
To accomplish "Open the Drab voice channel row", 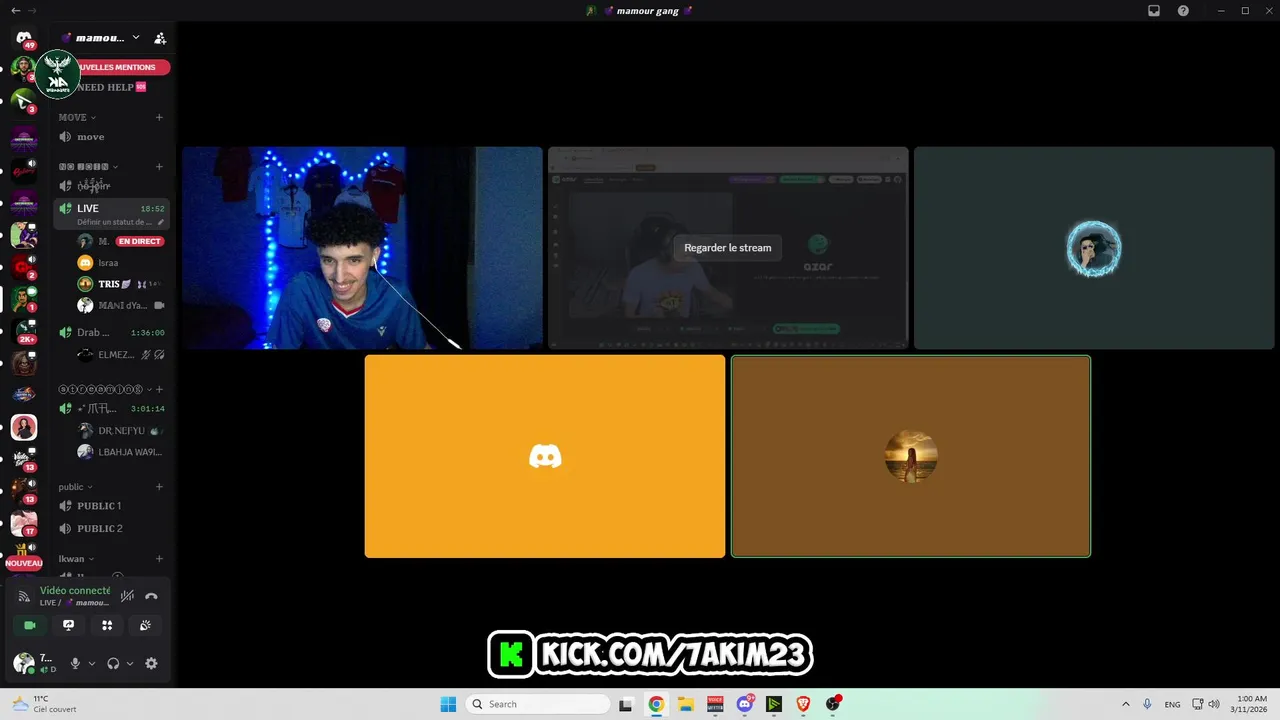I will (x=111, y=332).
